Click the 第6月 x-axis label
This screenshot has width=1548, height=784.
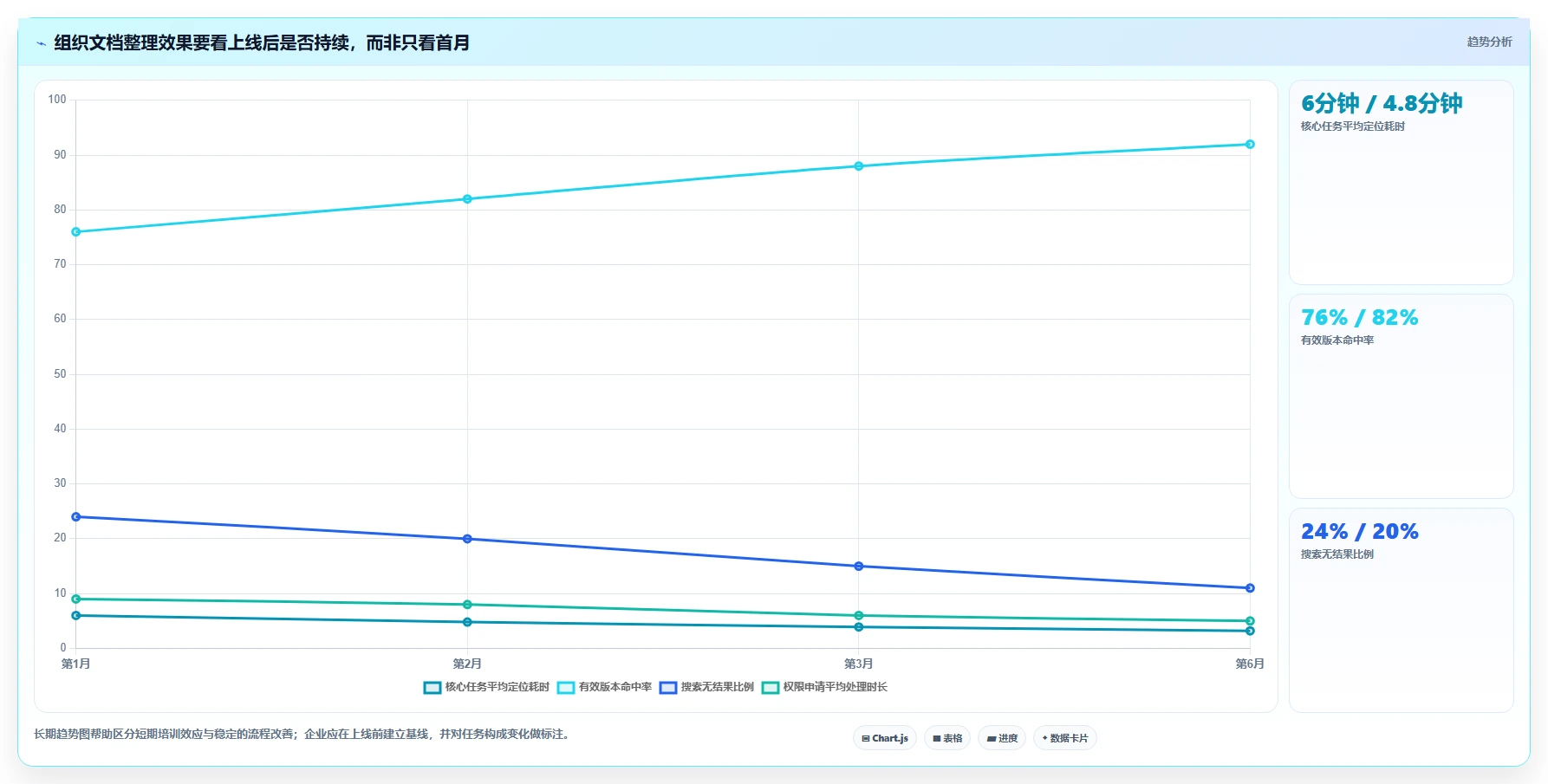(x=1250, y=664)
